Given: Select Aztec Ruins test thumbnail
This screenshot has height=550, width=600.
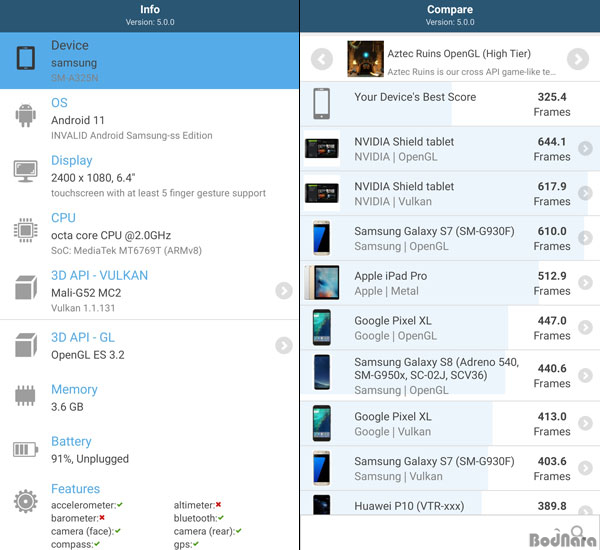Looking at the screenshot, I should [x=365, y=59].
